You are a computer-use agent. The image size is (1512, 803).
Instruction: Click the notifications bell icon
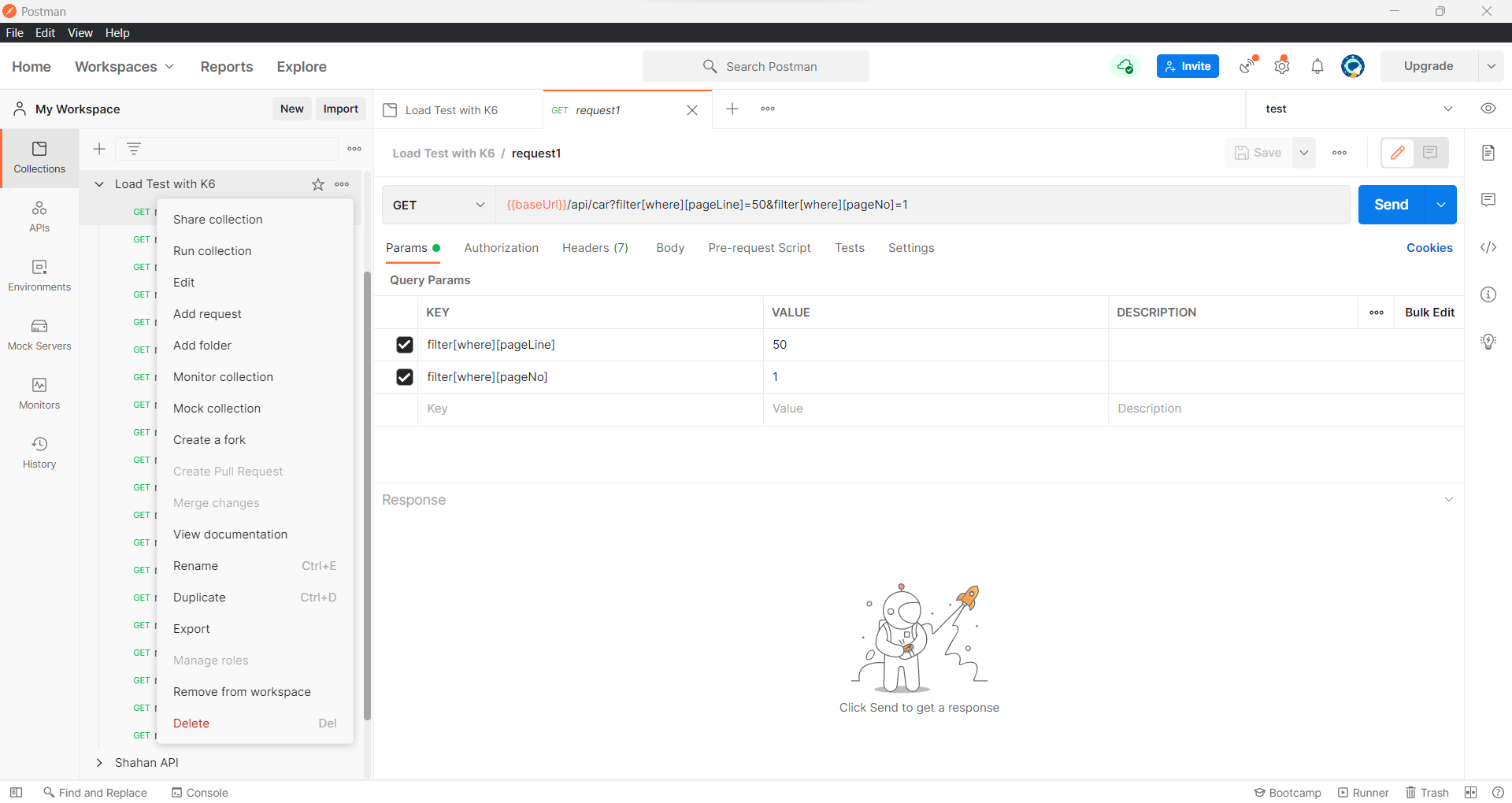(1317, 67)
